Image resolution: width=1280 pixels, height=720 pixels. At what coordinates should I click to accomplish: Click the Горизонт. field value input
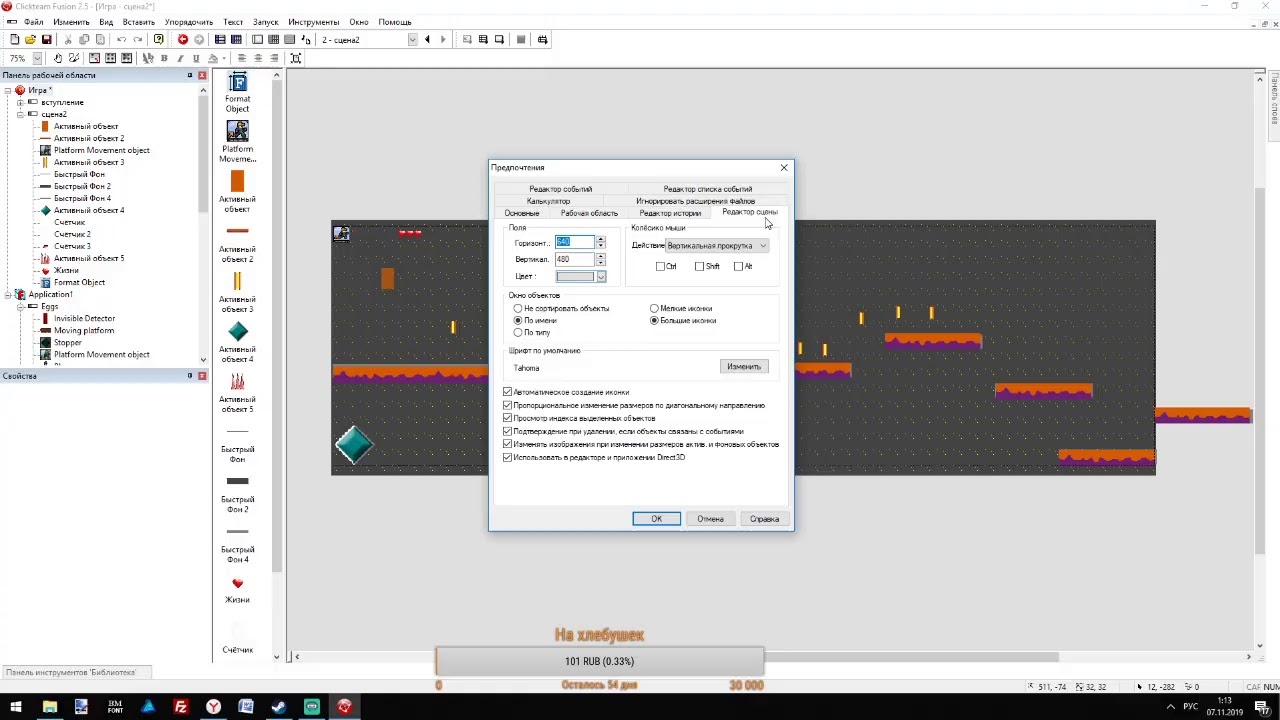(x=575, y=243)
